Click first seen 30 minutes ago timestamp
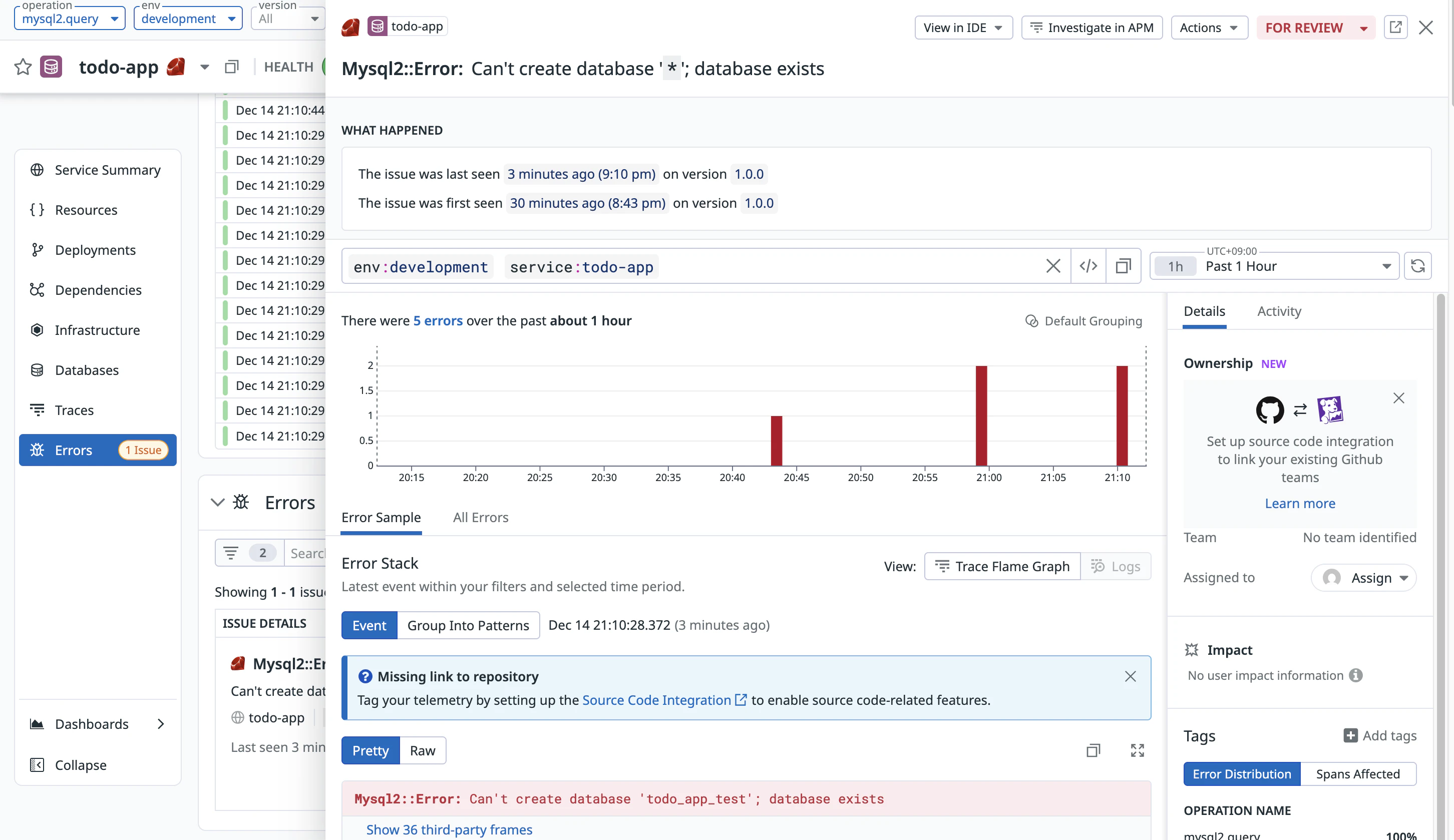 pos(587,203)
